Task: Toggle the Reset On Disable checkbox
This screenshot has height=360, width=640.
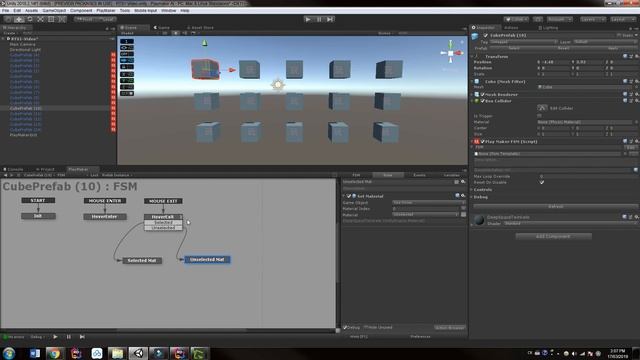Action: click(x=542, y=182)
